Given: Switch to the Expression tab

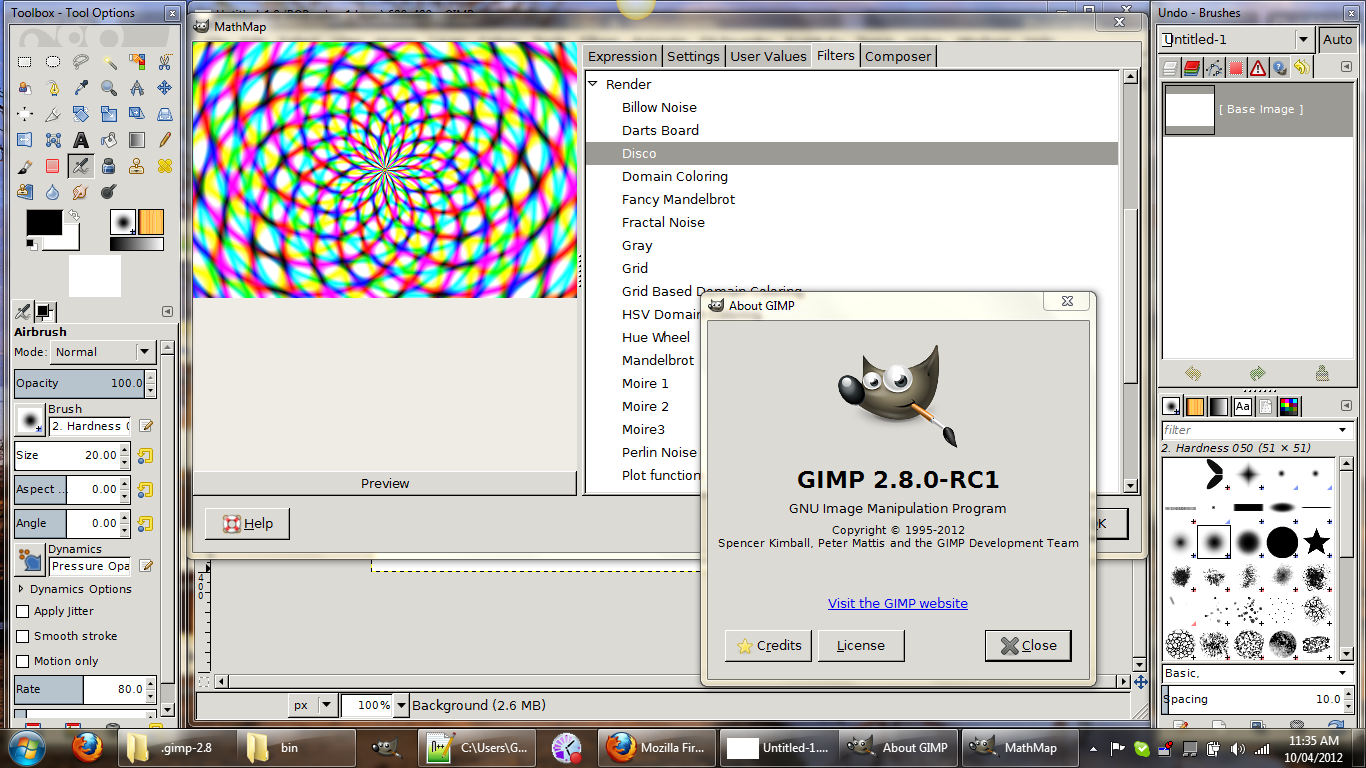Looking at the screenshot, I should pyautogui.click(x=623, y=57).
